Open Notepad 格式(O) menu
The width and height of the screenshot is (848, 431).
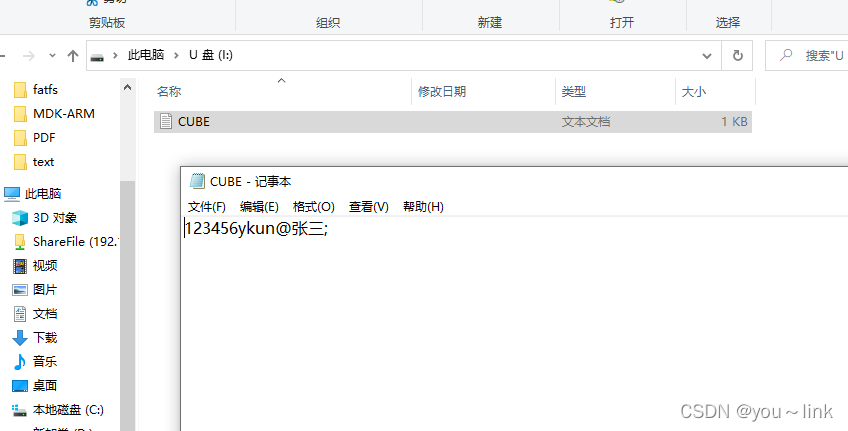pos(314,207)
